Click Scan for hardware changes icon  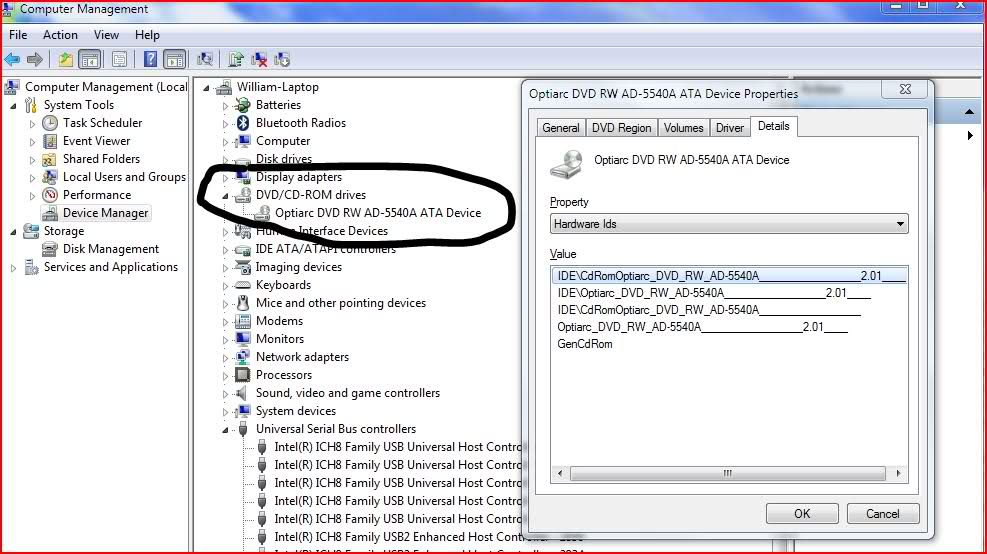point(205,60)
